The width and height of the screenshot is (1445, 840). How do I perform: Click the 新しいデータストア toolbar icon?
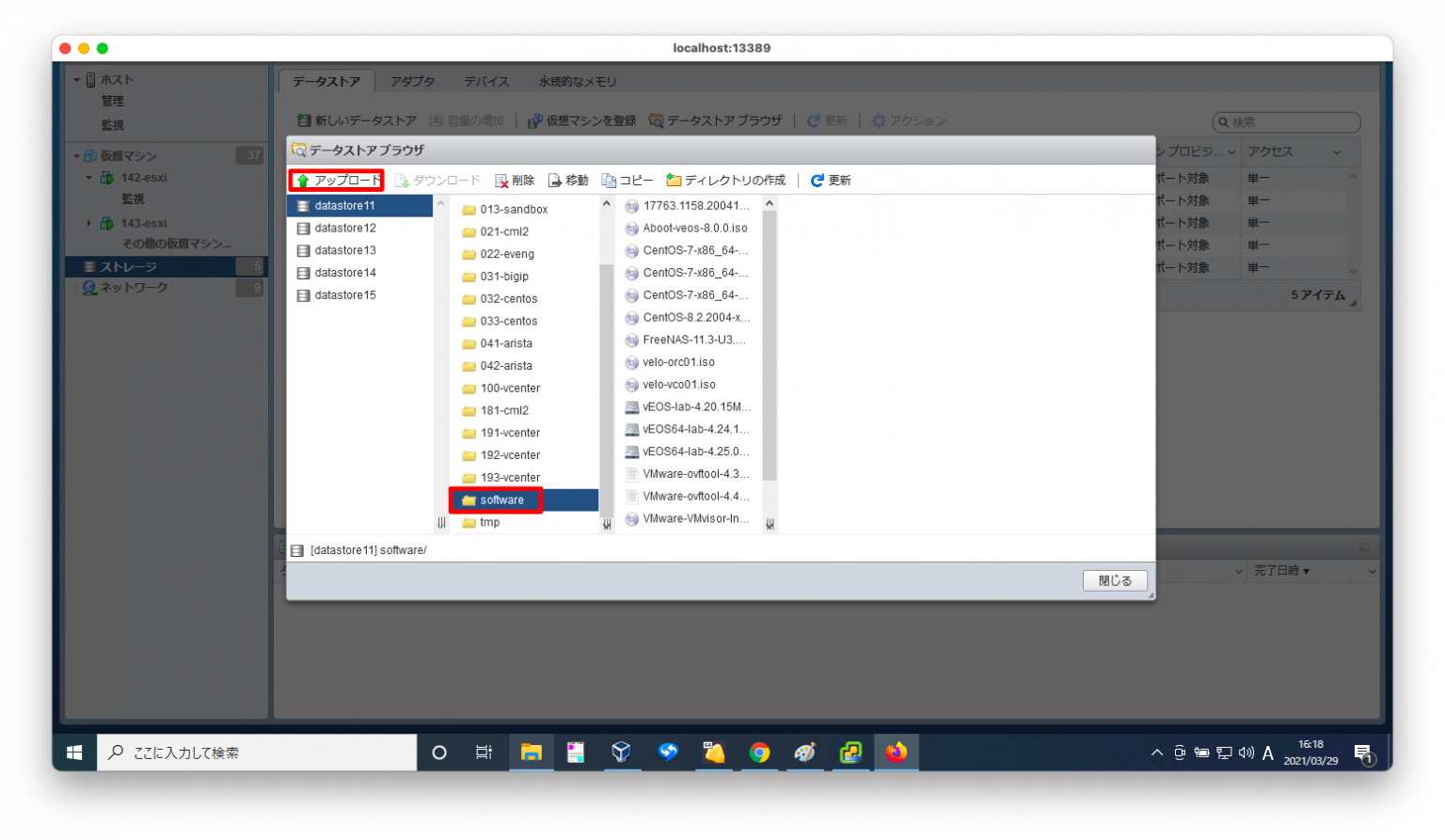pos(303,120)
